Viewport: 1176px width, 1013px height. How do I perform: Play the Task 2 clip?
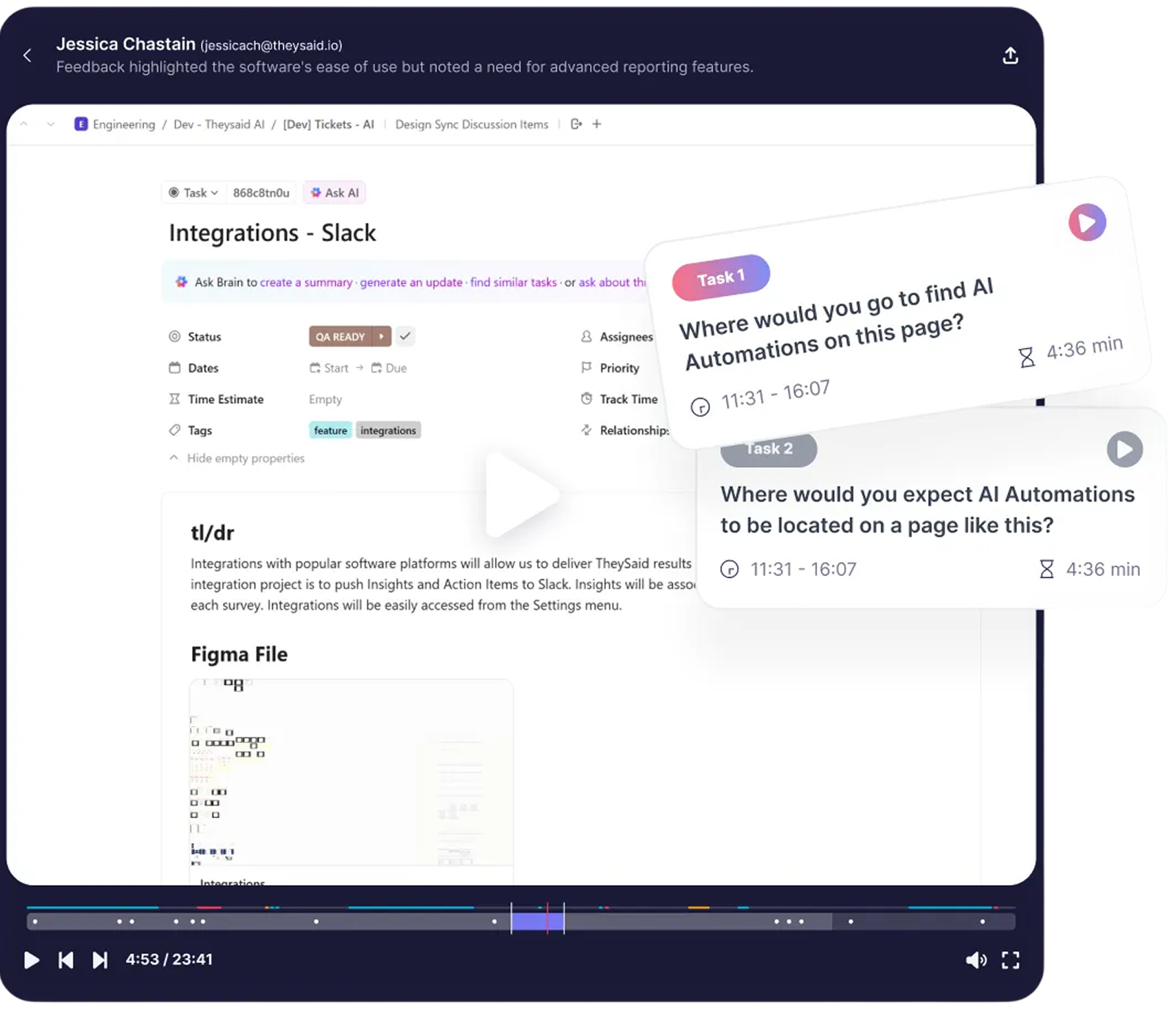(x=1125, y=449)
